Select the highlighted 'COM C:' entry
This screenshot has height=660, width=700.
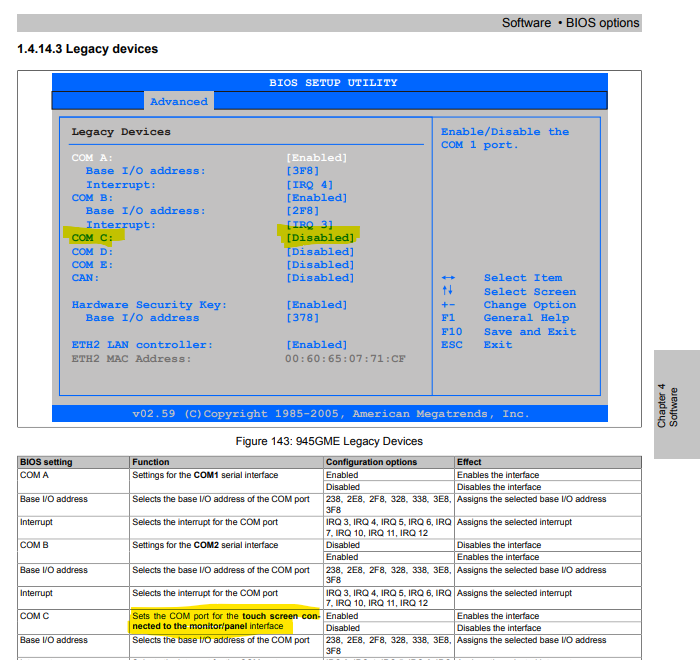(x=92, y=238)
